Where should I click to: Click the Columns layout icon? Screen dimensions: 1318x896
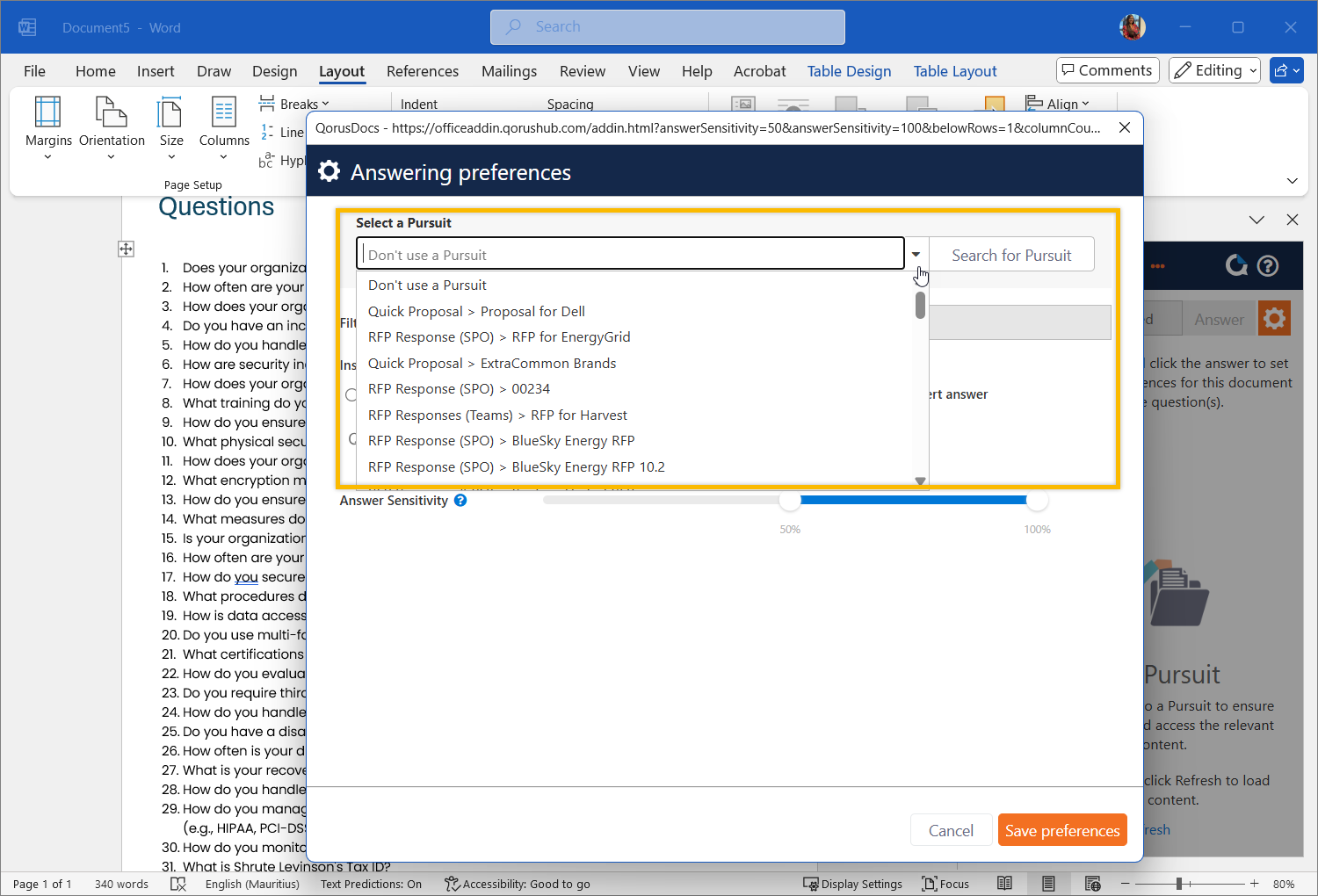[224, 114]
